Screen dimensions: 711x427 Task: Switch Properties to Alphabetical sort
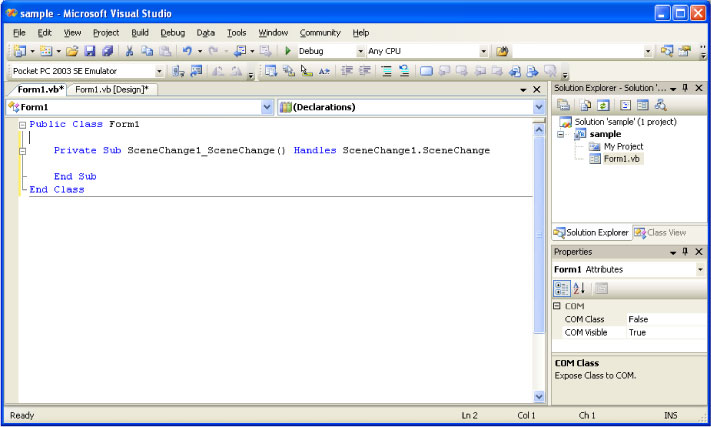pos(579,288)
